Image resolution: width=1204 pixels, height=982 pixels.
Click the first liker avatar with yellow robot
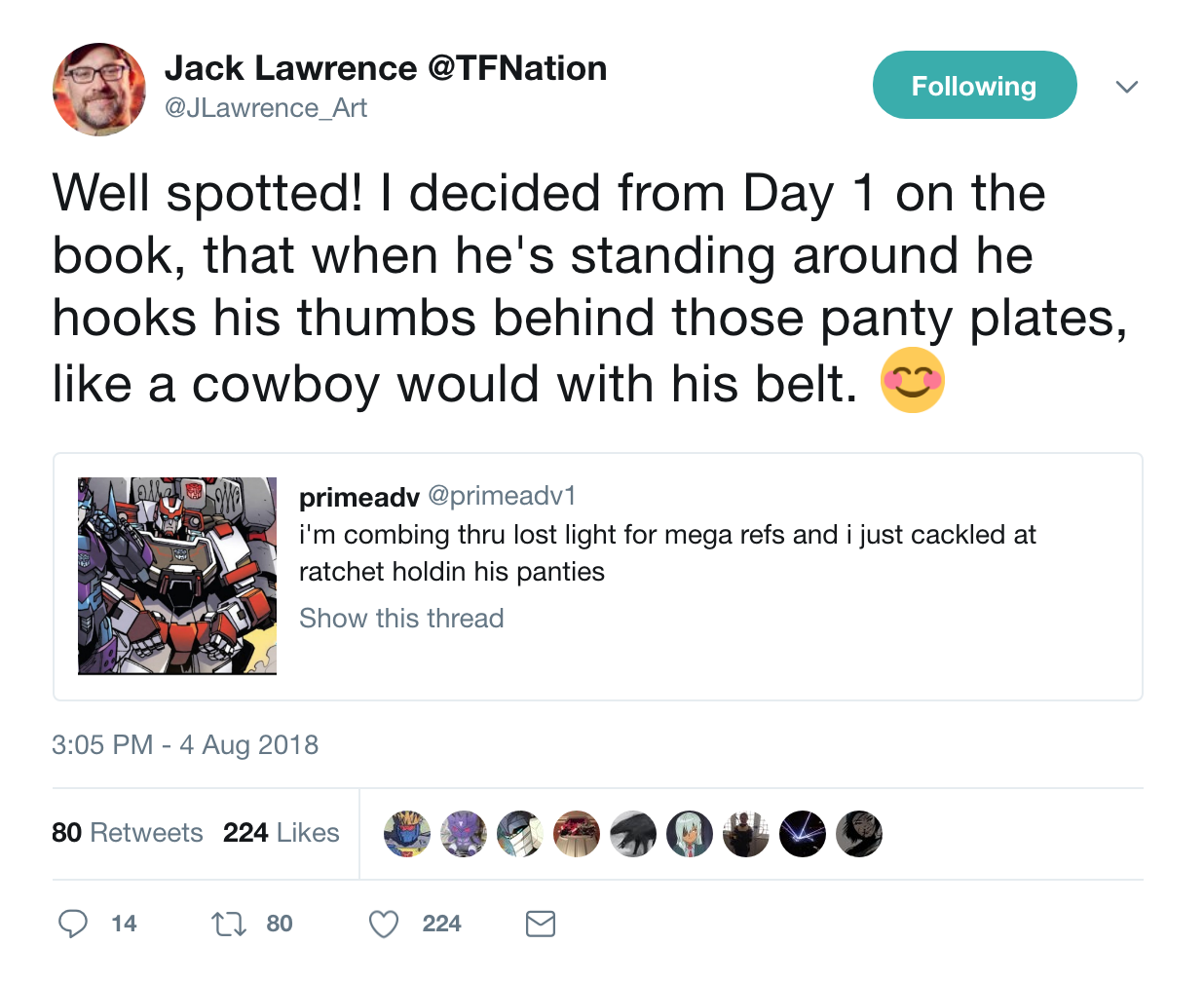pyautogui.click(x=407, y=834)
